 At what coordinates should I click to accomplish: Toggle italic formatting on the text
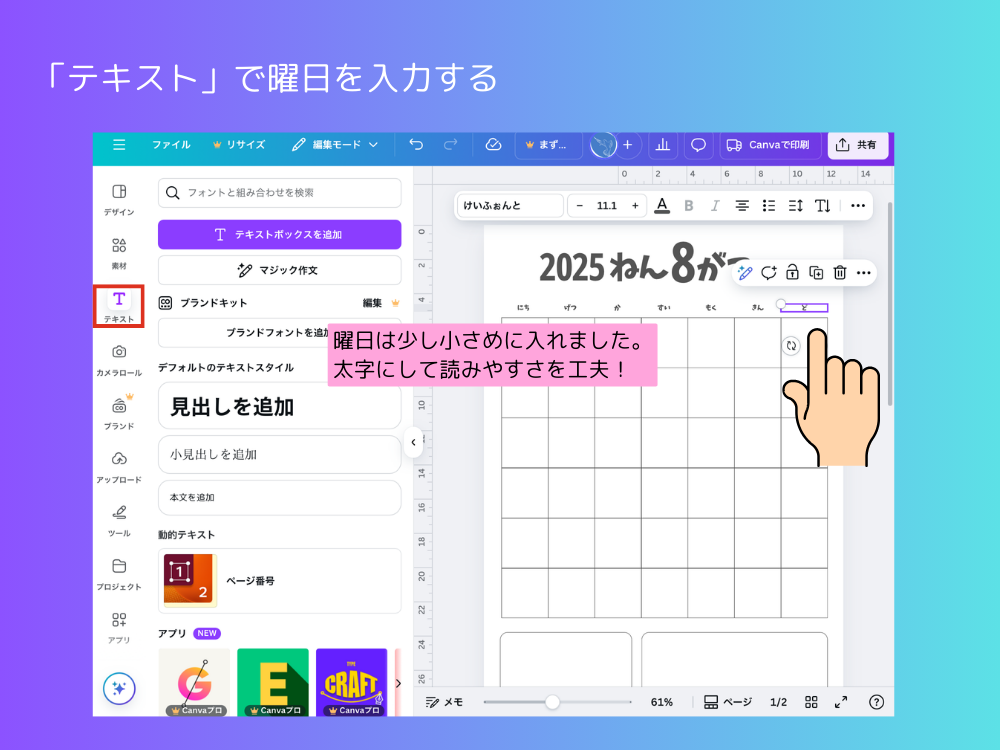(x=714, y=205)
